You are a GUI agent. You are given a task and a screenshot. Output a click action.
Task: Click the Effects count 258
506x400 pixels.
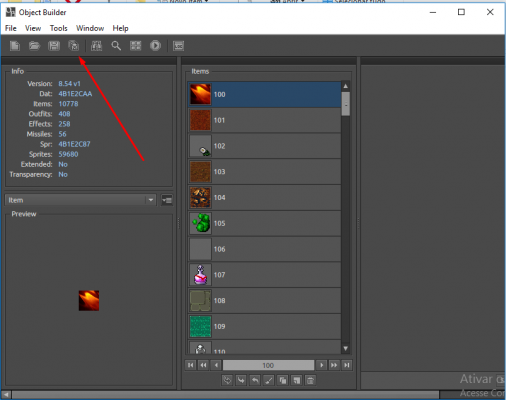[x=64, y=124]
